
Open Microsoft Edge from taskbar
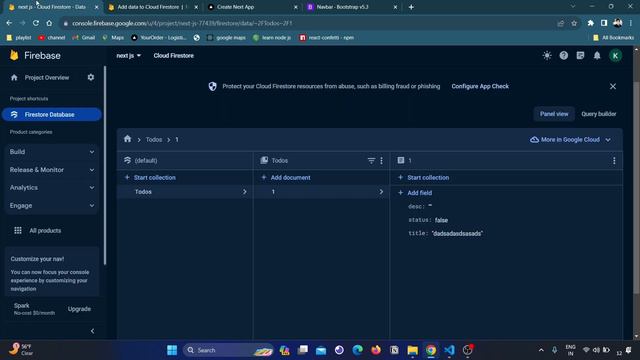pyautogui.click(x=358, y=350)
